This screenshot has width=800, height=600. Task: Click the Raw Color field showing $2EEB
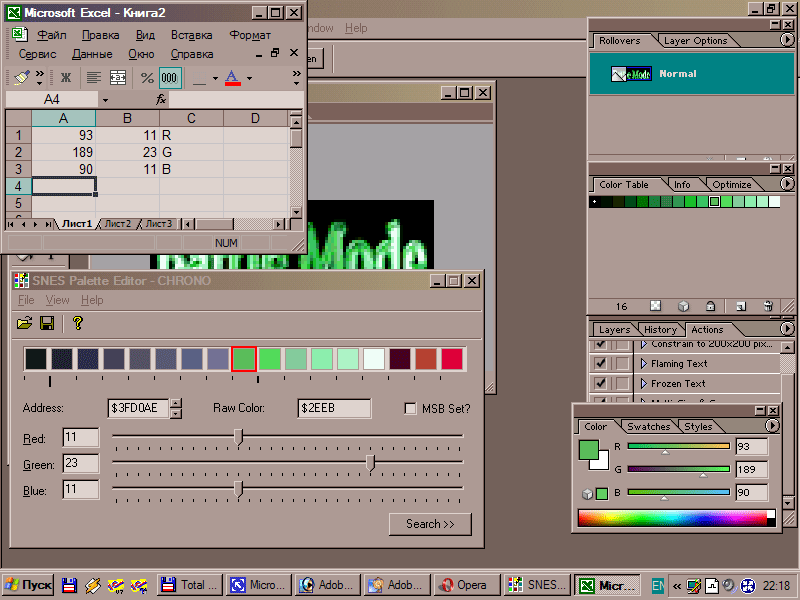[334, 408]
